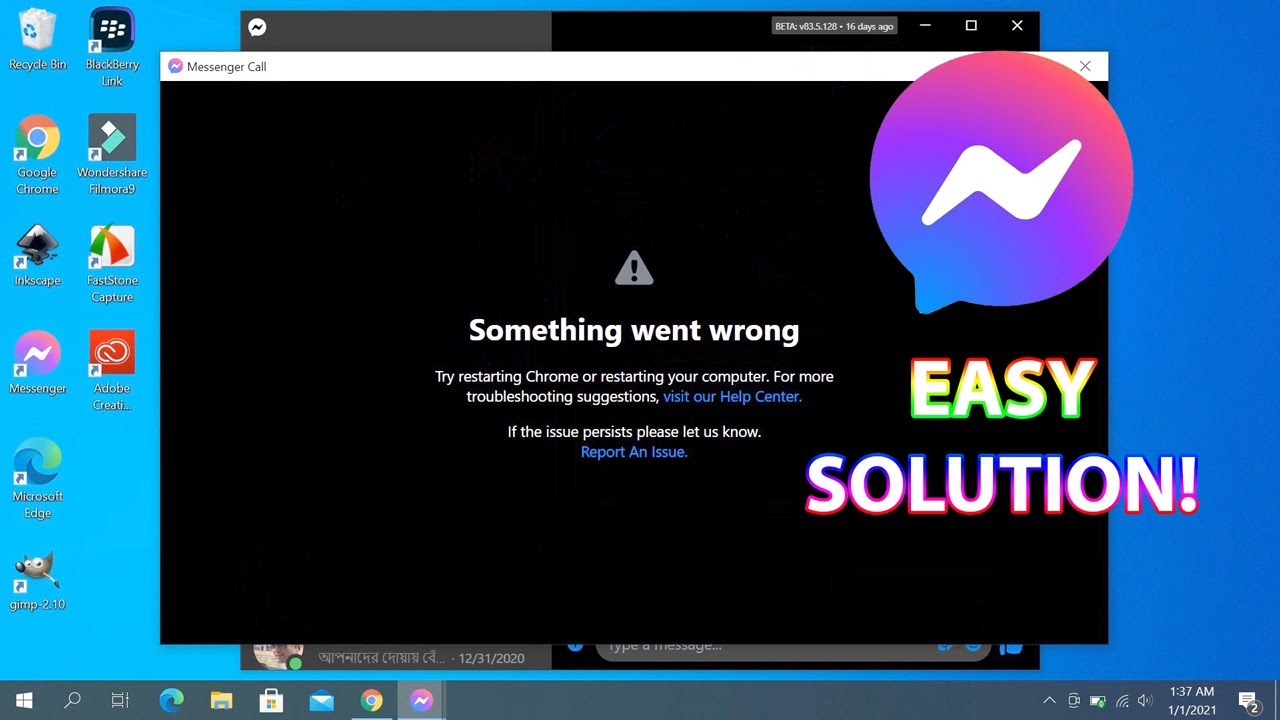Select the FastStone Capture desktop shortcut
Screen dimensions: 1280x720
tap(112, 264)
